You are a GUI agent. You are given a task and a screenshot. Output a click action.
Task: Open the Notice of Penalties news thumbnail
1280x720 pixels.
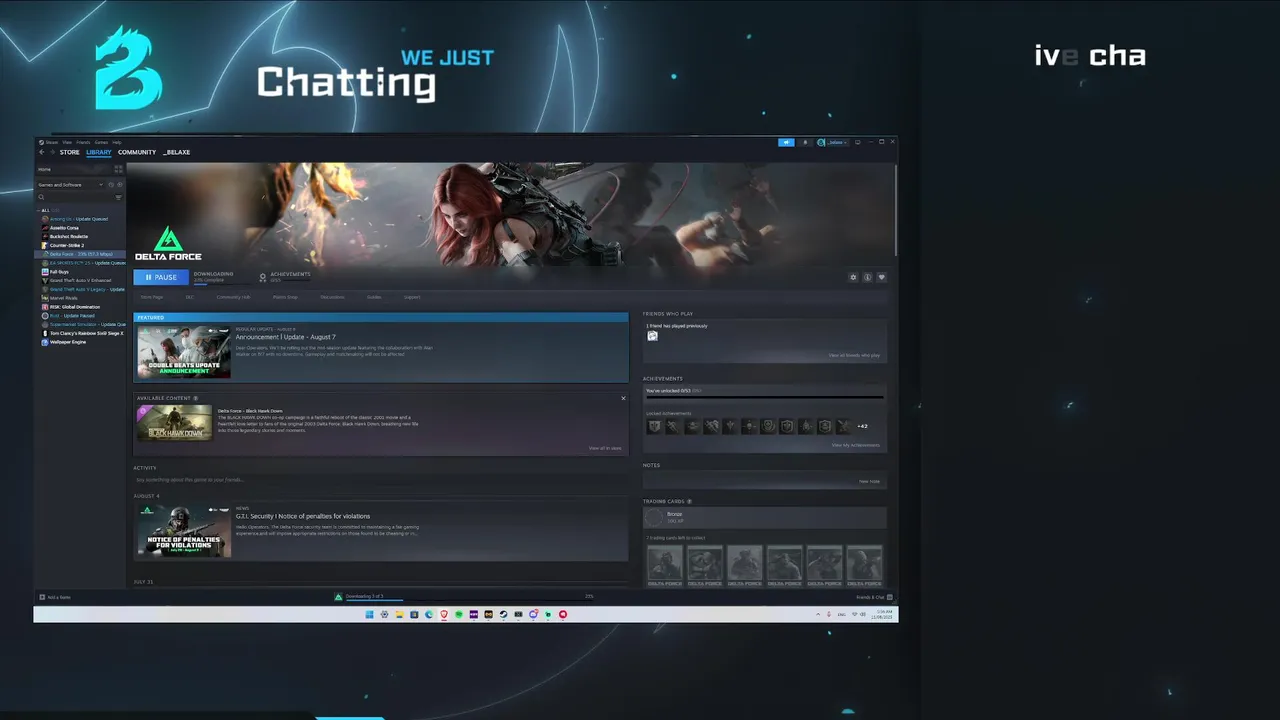tap(184, 531)
